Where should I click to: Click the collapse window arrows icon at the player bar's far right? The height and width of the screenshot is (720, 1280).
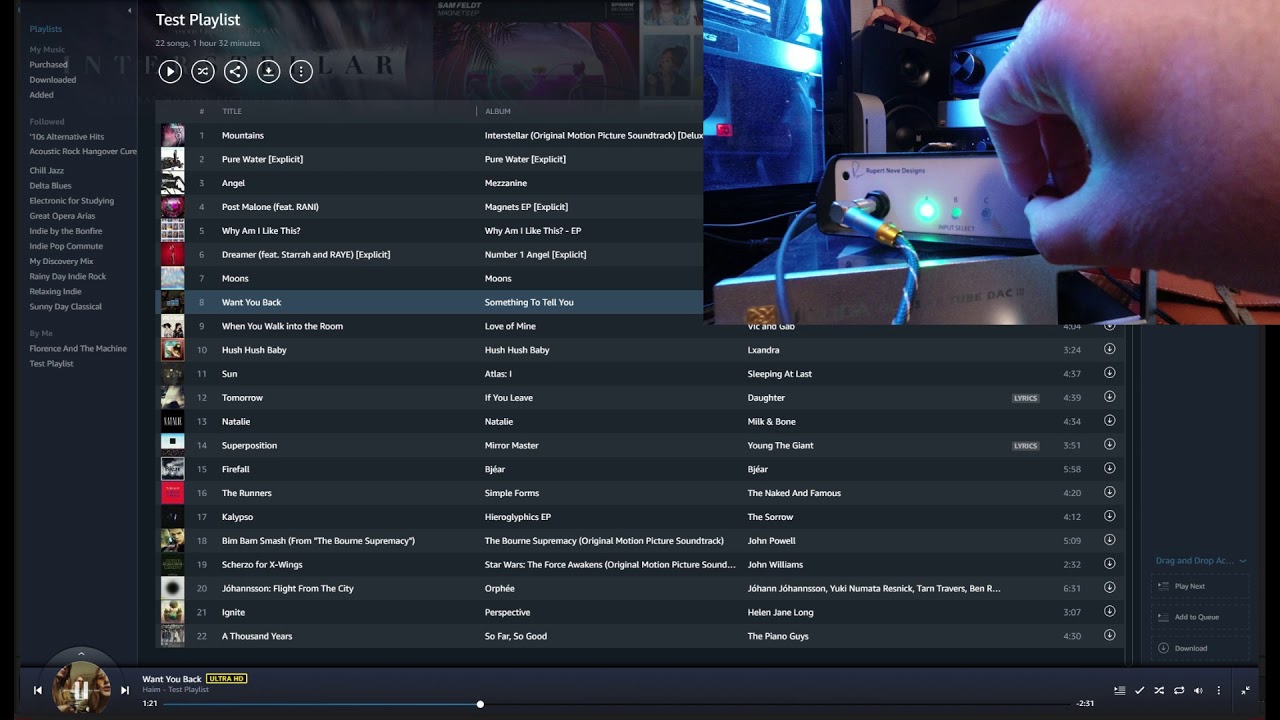coord(1246,690)
